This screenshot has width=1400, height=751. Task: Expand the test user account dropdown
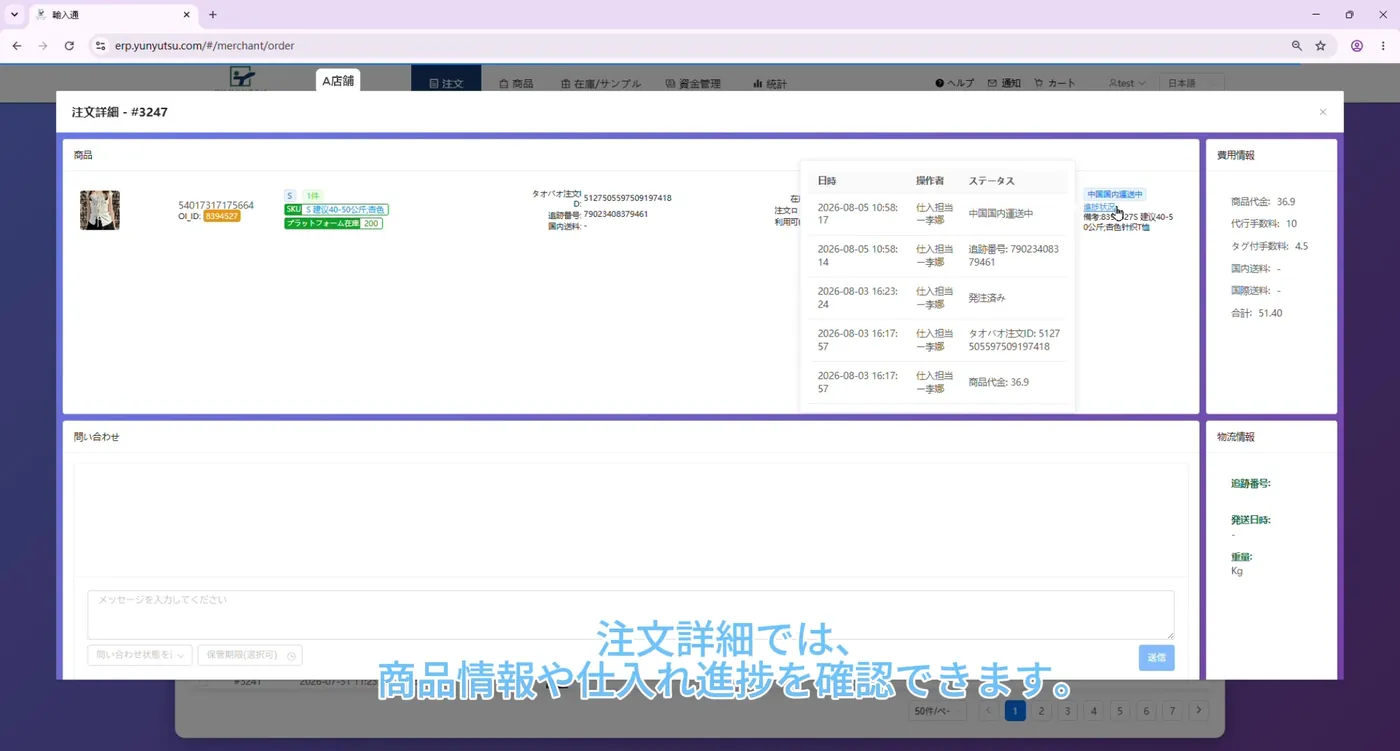click(x=1127, y=83)
